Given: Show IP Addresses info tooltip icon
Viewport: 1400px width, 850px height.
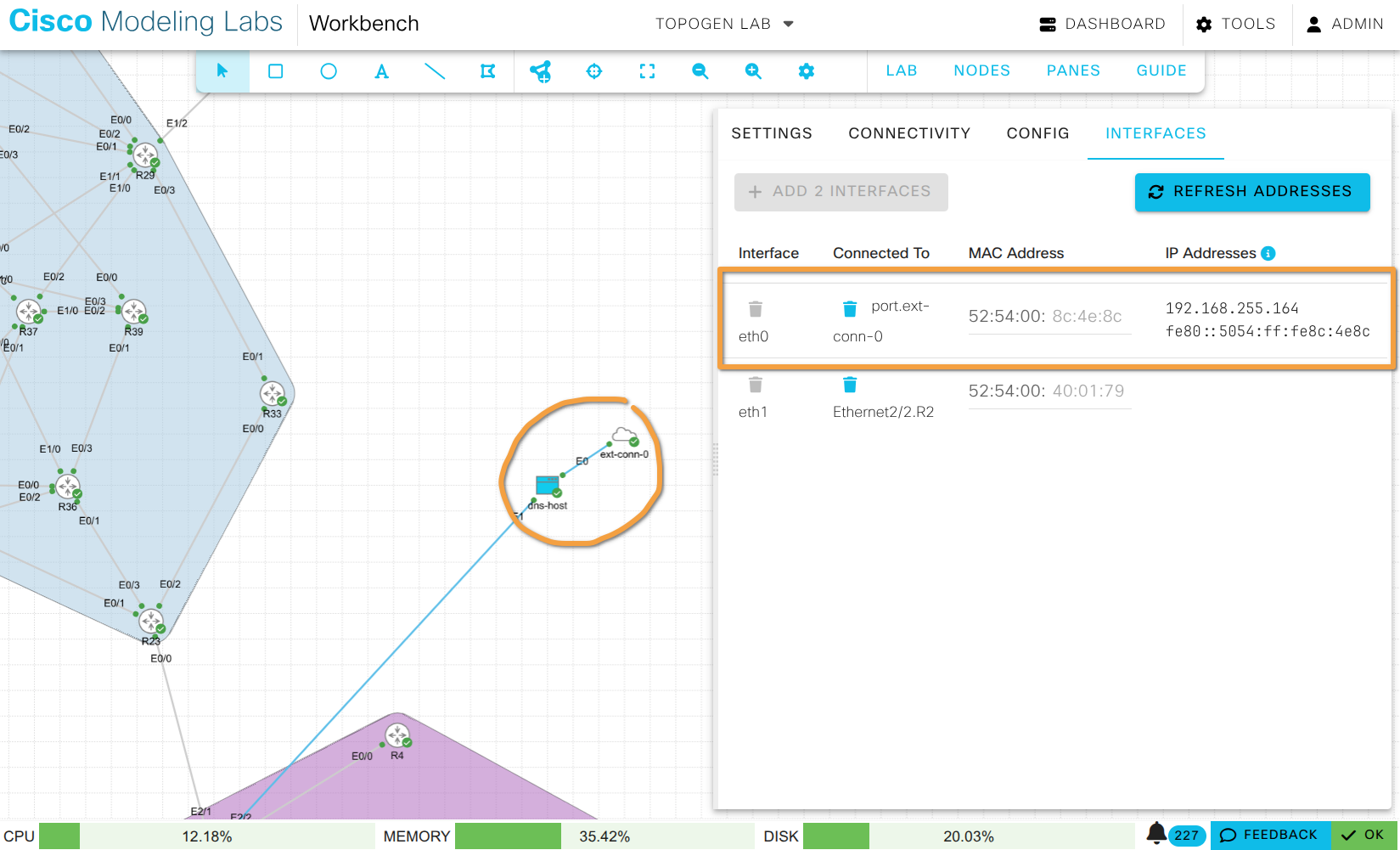Looking at the screenshot, I should 1268,253.
